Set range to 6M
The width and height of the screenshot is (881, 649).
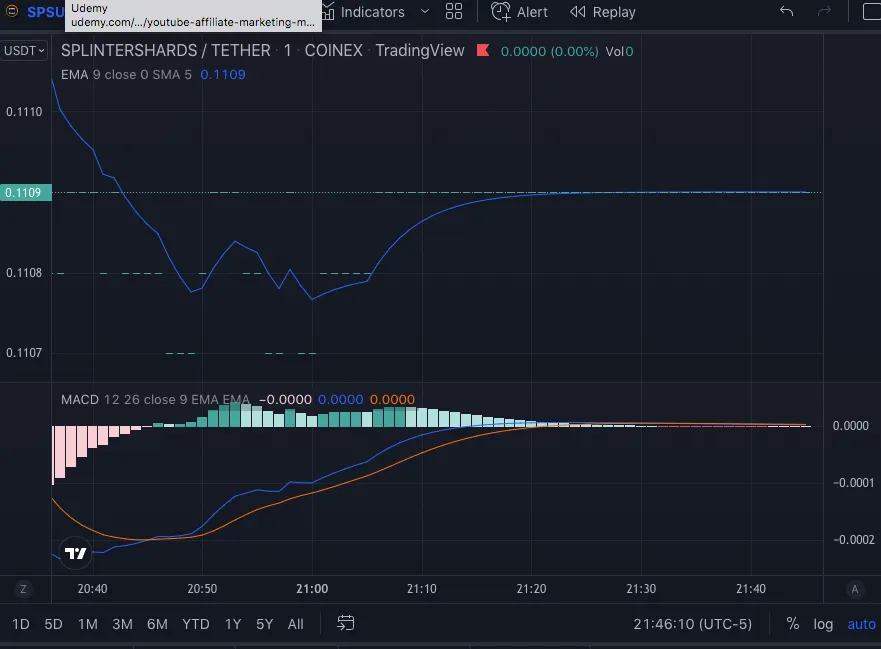coord(157,624)
